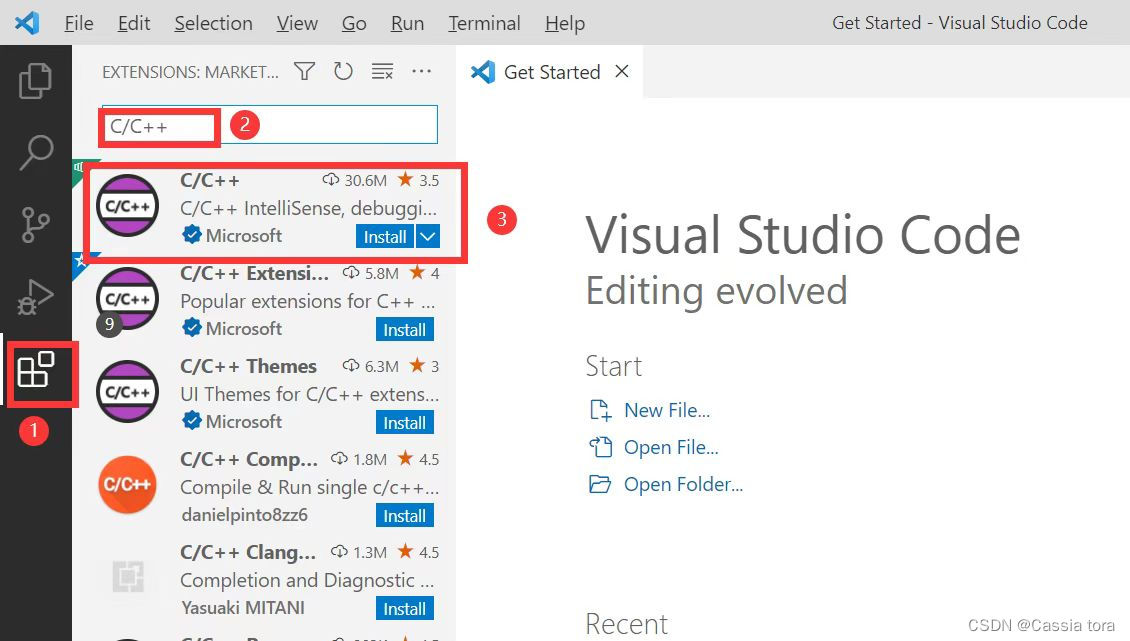Click the New File icon under Start
Image resolution: width=1130 pixels, height=641 pixels.
pyautogui.click(x=600, y=410)
